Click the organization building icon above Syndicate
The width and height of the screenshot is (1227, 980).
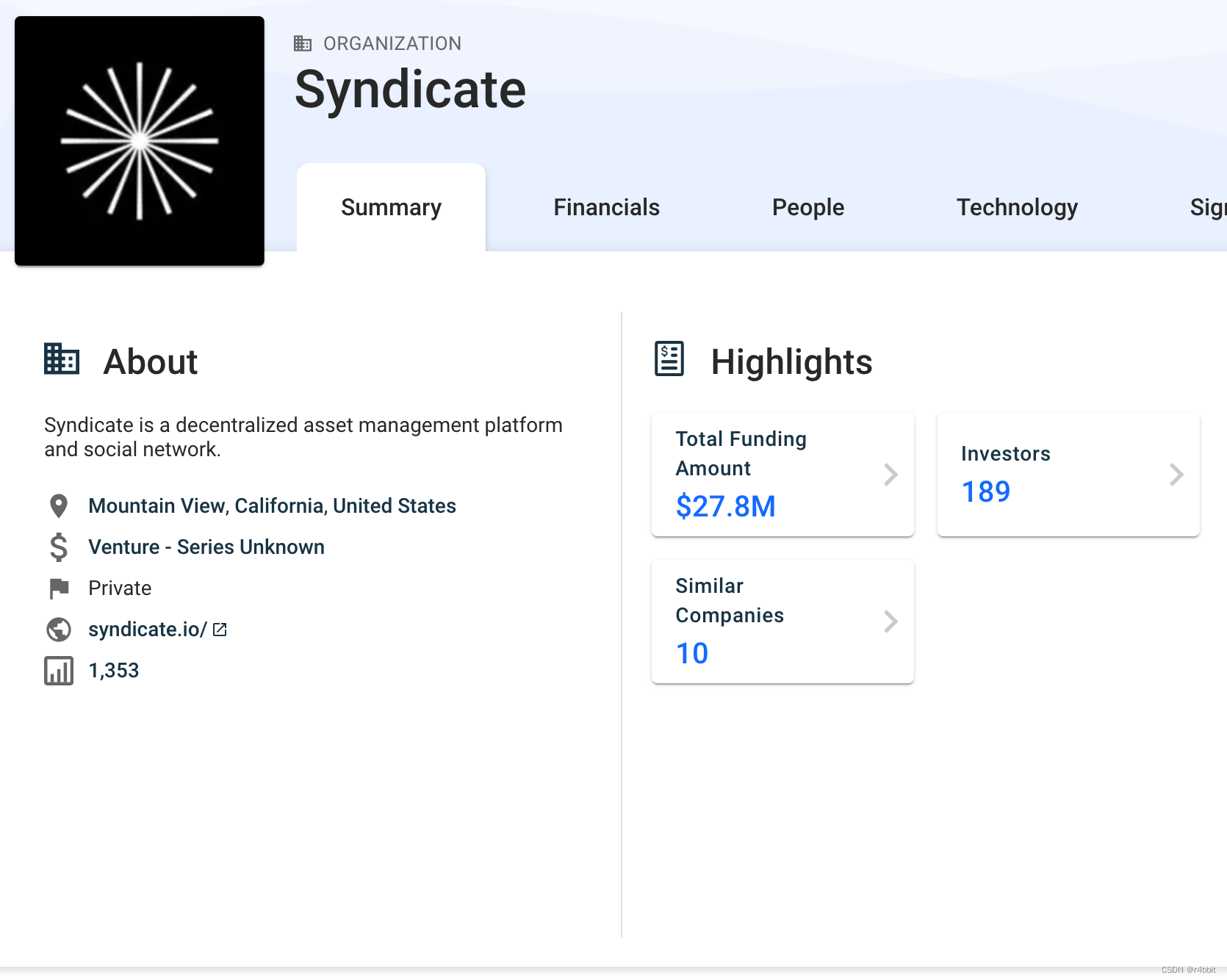303,43
